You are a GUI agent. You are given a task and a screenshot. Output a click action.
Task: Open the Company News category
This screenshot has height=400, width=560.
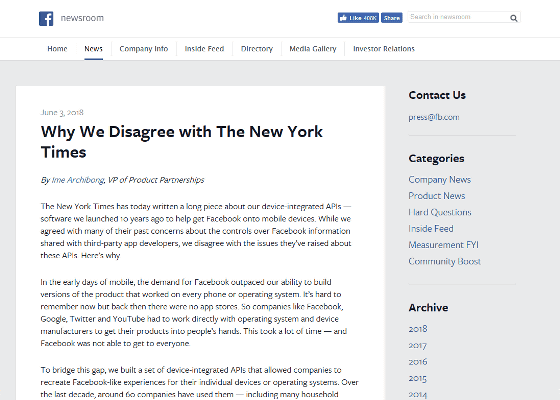[x=440, y=180]
